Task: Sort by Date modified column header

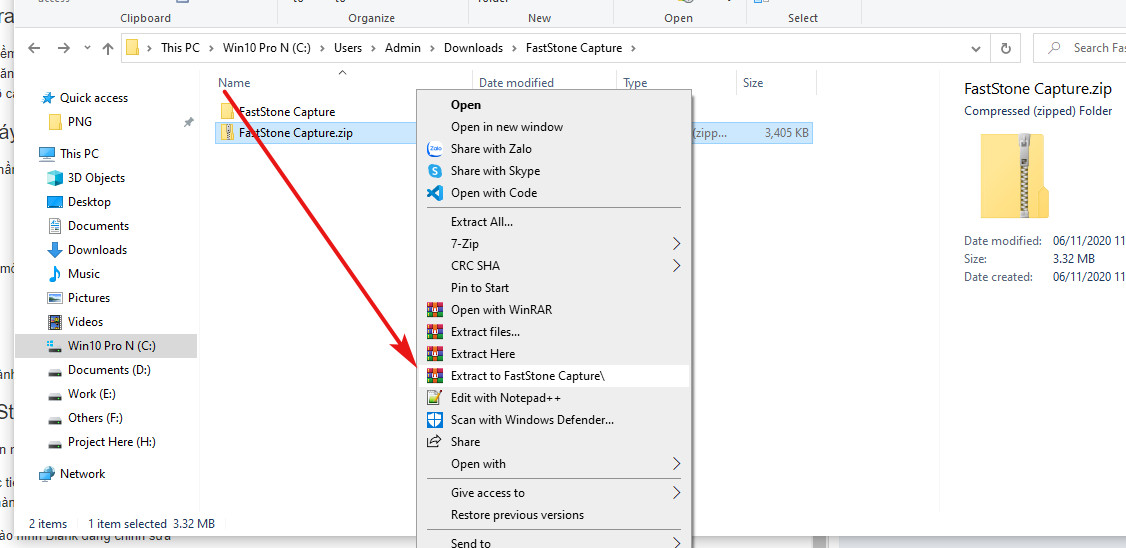Action: [516, 83]
